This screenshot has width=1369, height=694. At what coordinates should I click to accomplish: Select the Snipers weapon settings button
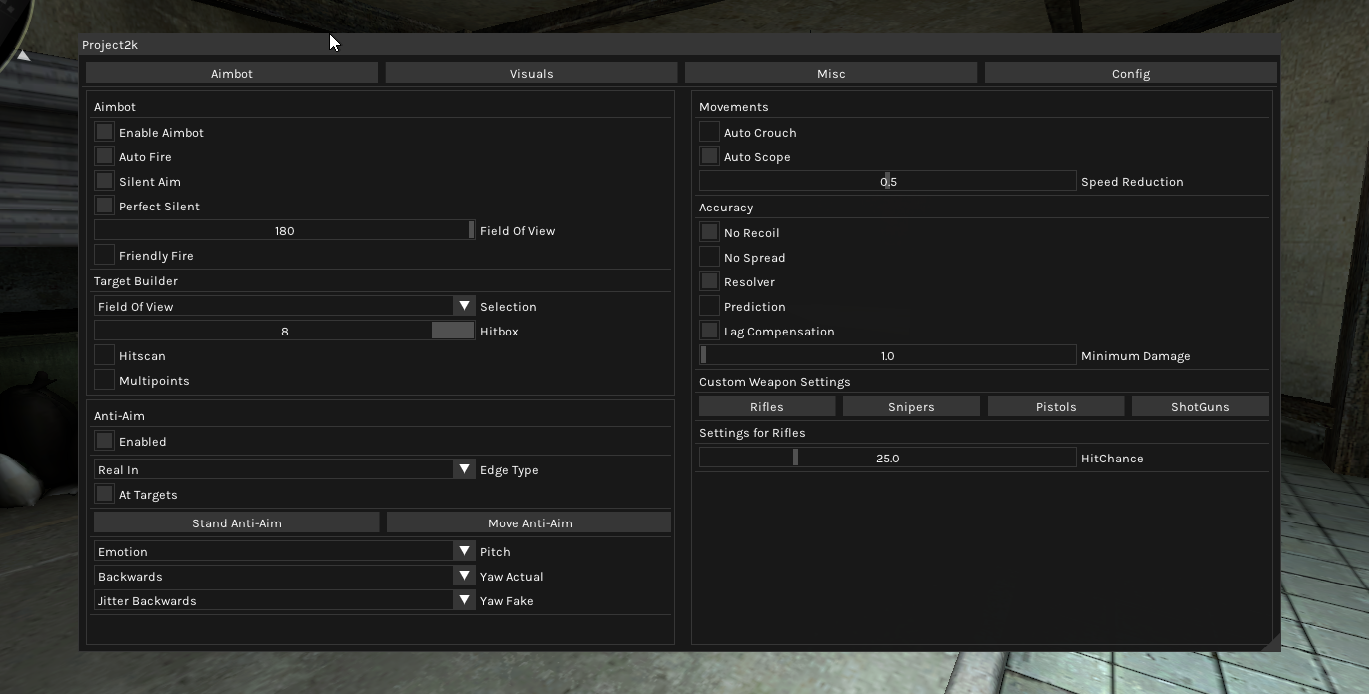(910, 406)
